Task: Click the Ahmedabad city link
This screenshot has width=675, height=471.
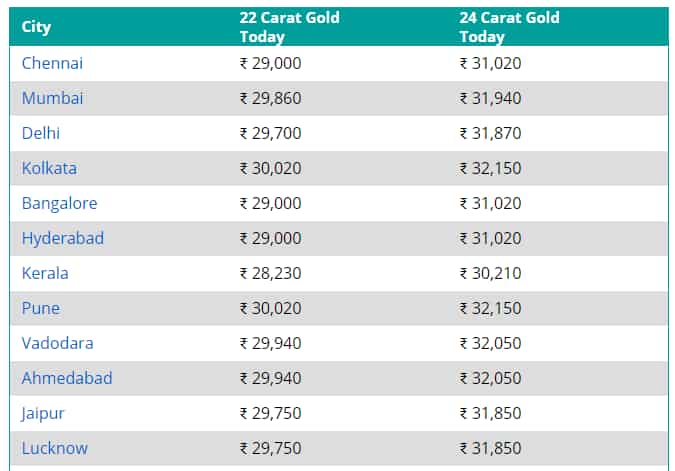Action: coord(67,378)
